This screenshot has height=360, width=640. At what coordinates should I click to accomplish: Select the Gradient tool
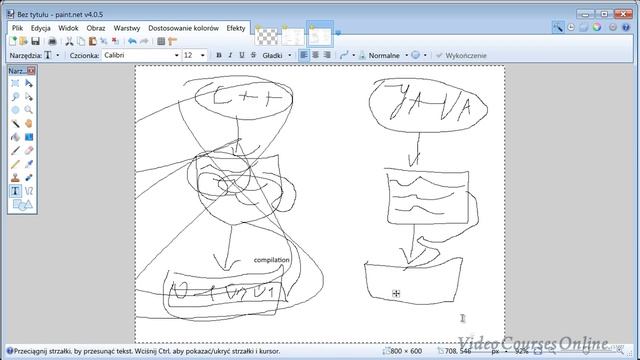click(29, 137)
